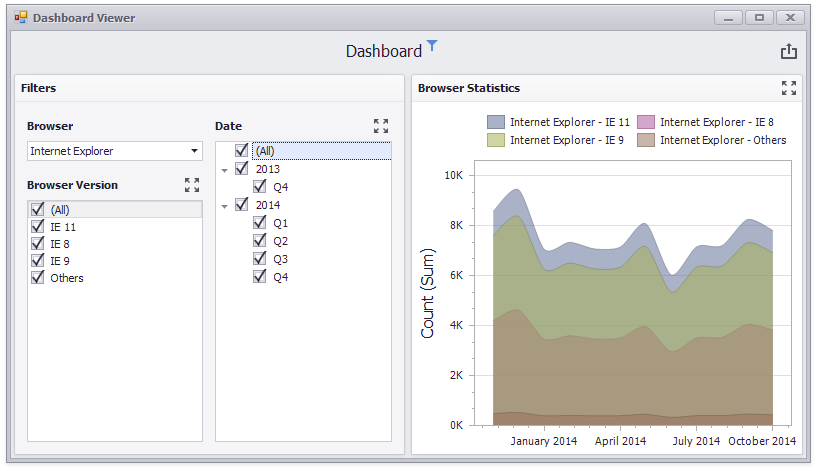Collapse the 2014 tree node
817x471 pixels.
(225, 206)
